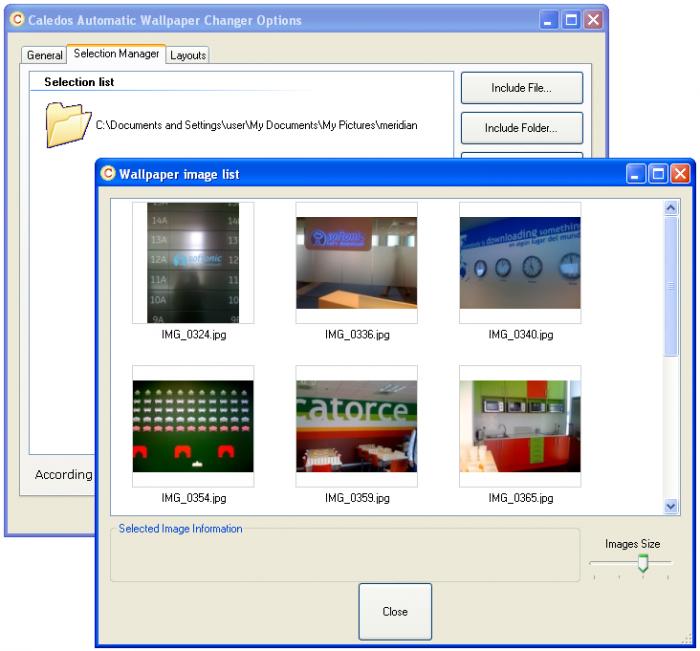
Task: Maximize the Wallpaper image list window
Action: click(658, 174)
